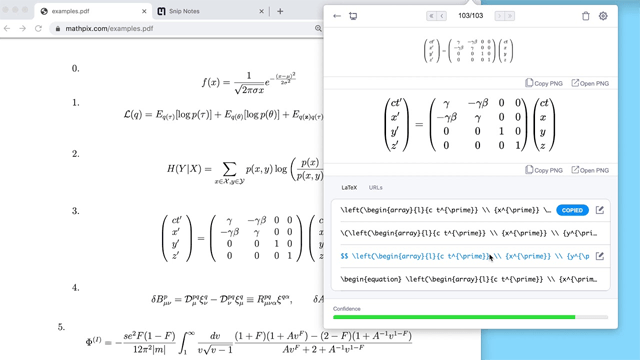Edit first LaTeX row with pencil icon
Image resolution: width=640 pixels, height=360 pixels.
(x=600, y=210)
